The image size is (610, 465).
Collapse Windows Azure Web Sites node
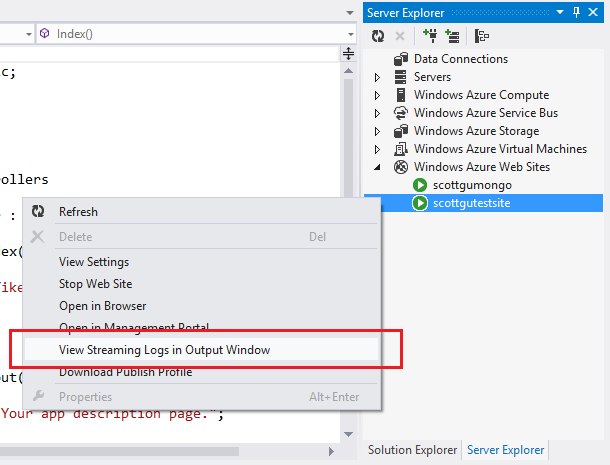tap(377, 167)
